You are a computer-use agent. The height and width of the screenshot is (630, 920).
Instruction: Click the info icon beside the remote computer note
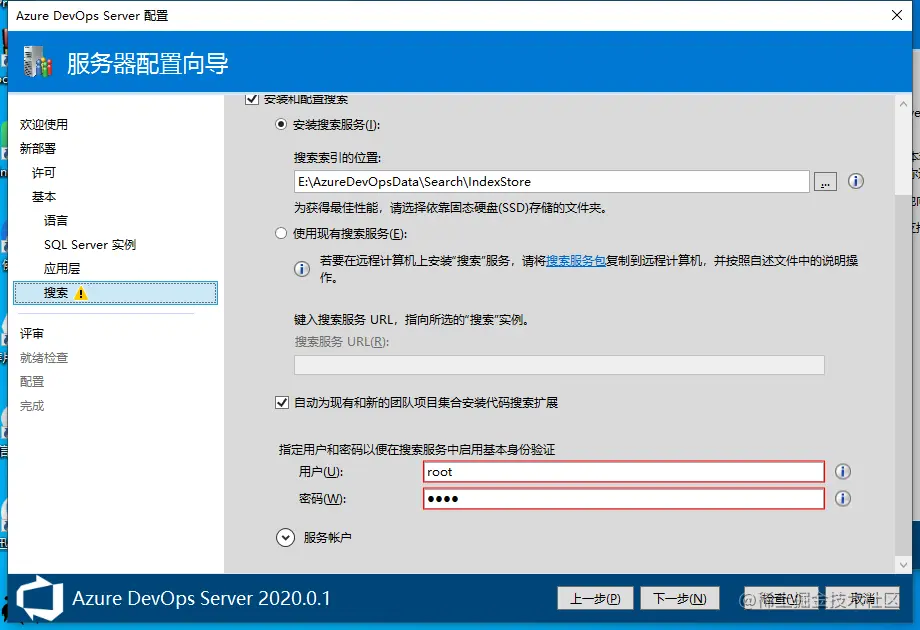click(x=302, y=269)
